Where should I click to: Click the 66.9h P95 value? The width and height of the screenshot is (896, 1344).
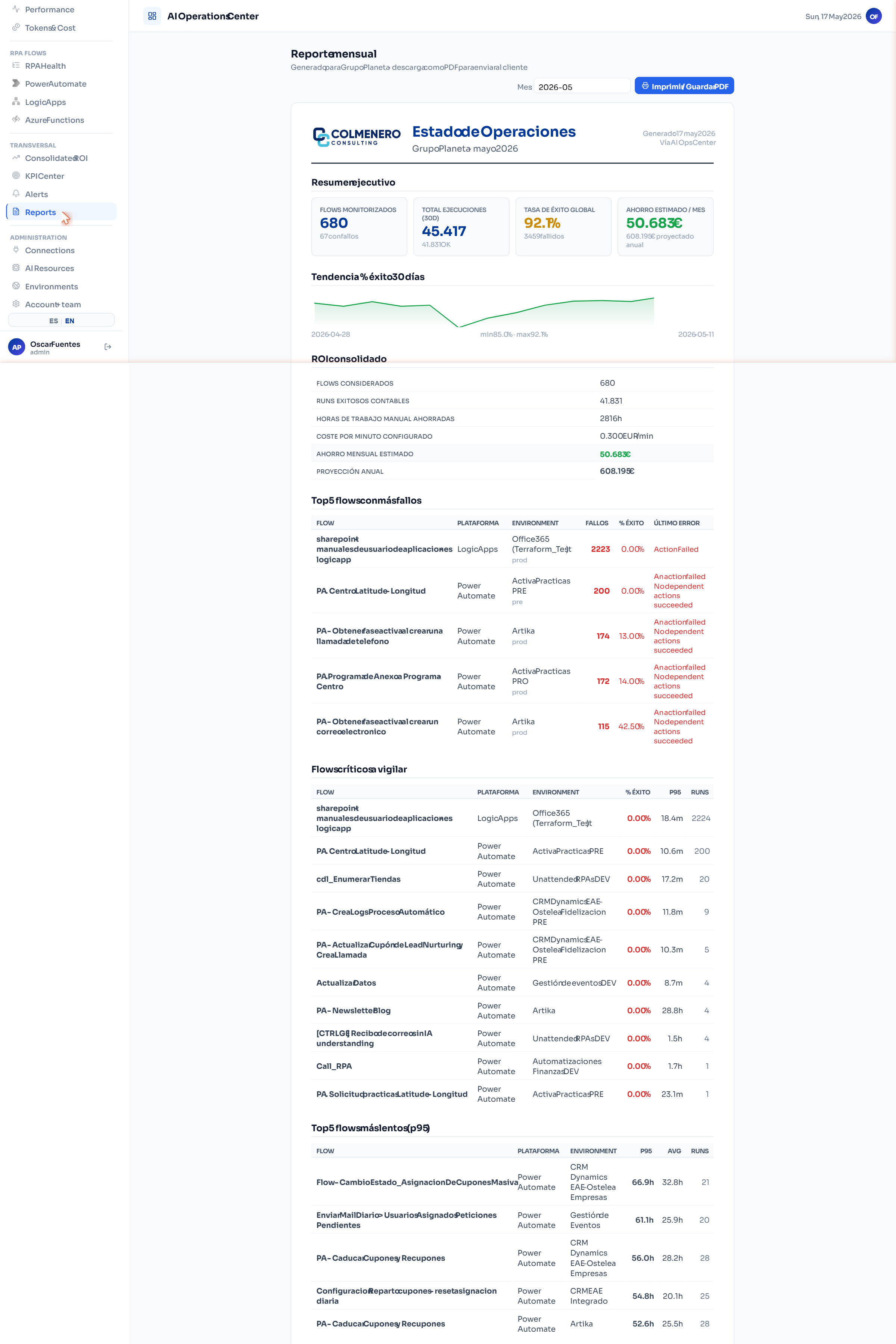click(642, 1182)
